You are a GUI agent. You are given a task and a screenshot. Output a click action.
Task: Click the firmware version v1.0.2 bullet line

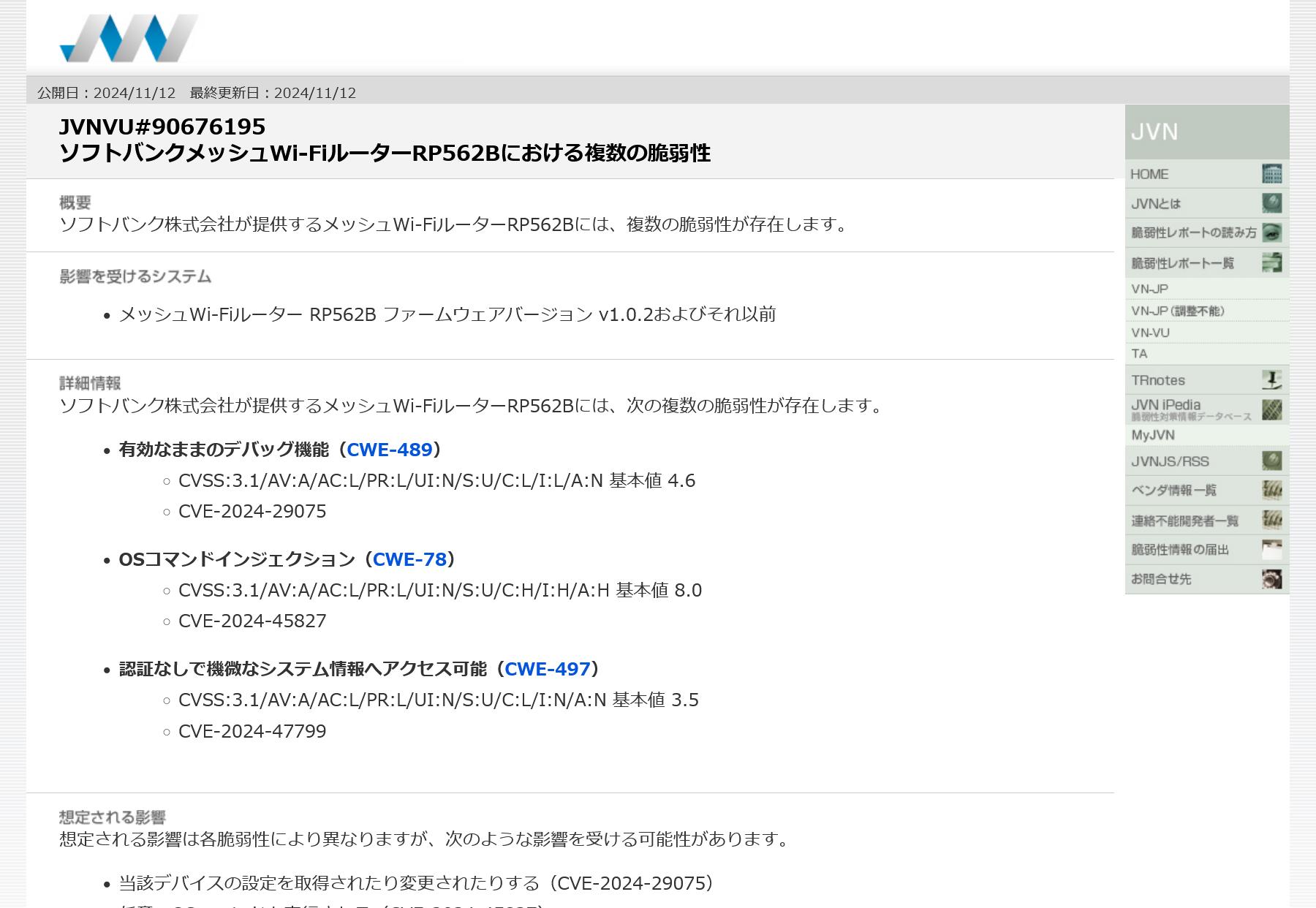447,314
